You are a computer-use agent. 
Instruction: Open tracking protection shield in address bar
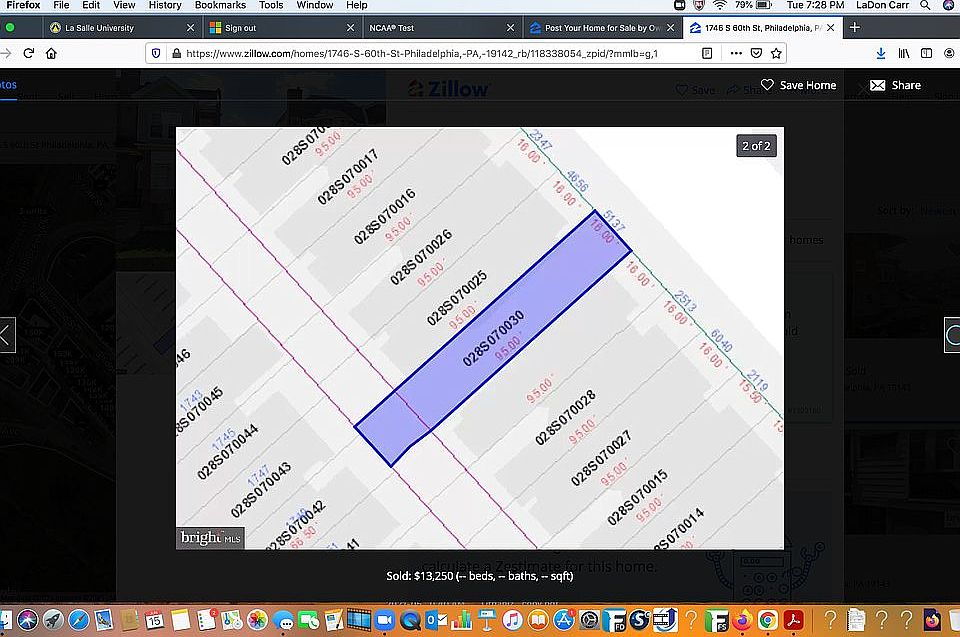click(156, 53)
